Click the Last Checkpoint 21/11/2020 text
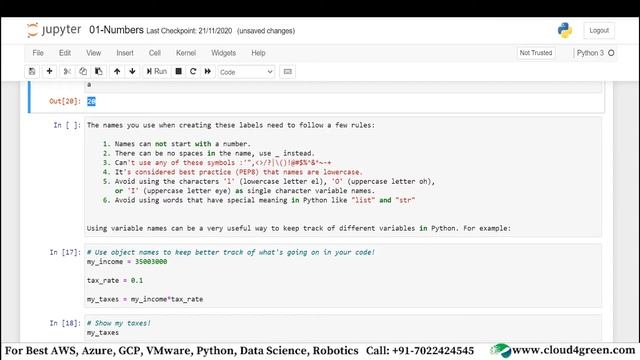640x360 pixels. point(189,31)
